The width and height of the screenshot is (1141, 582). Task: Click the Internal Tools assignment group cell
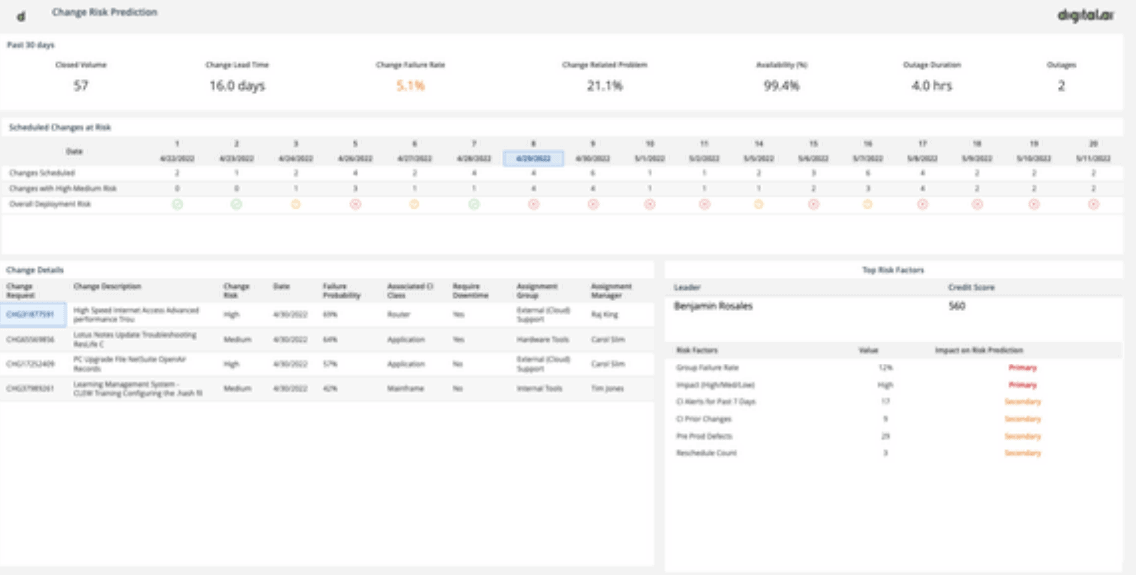pyautogui.click(x=539, y=388)
